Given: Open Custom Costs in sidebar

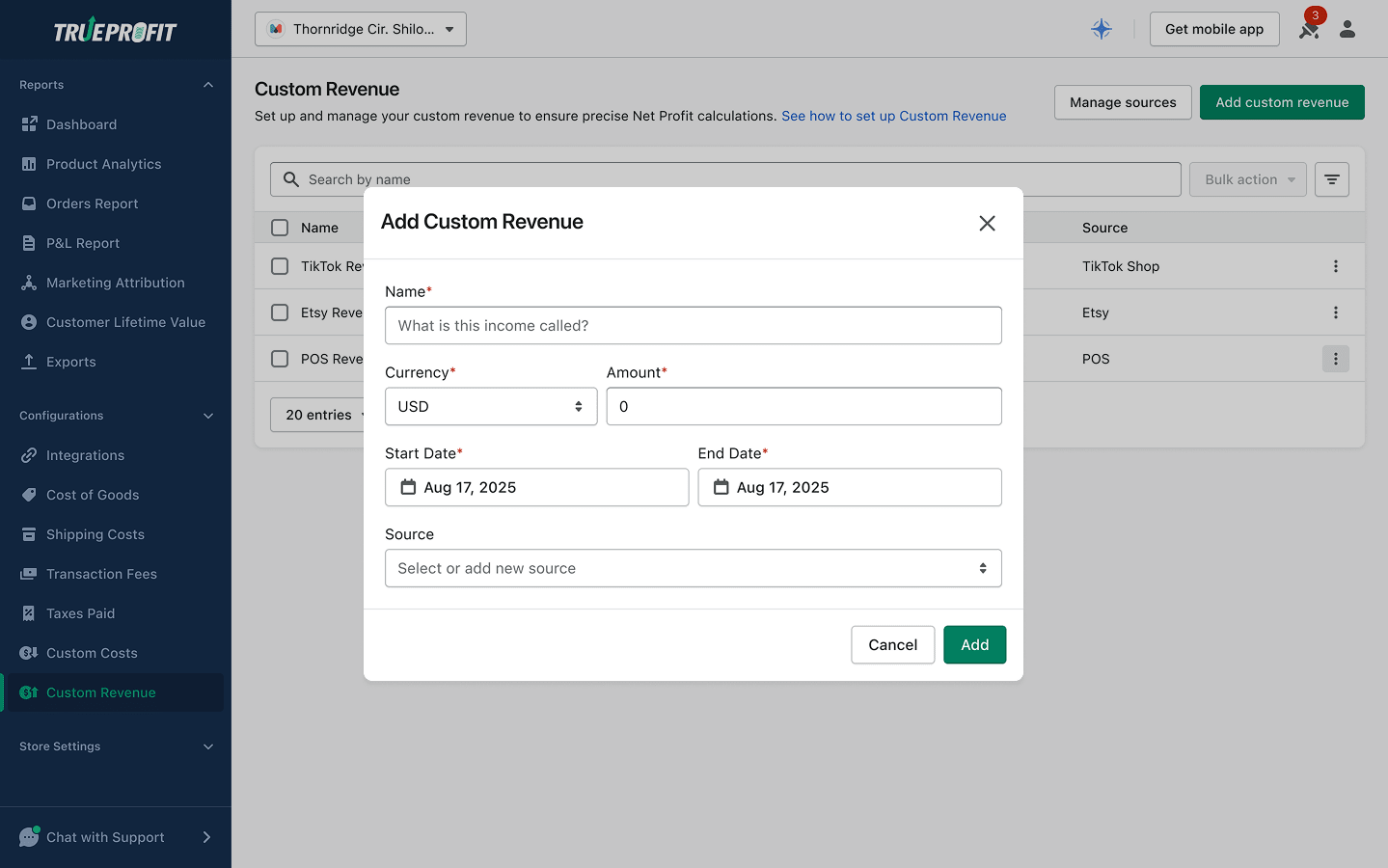Looking at the screenshot, I should [x=92, y=653].
